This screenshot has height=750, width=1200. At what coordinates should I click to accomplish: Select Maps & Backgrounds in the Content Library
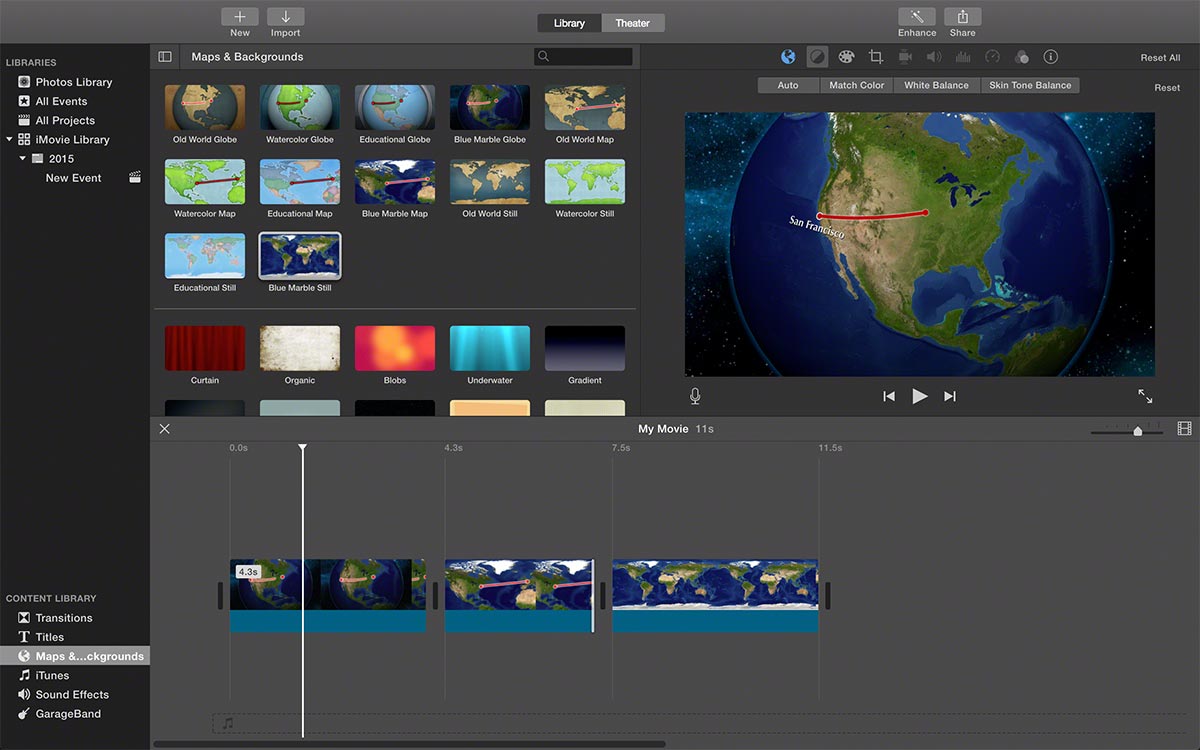click(x=75, y=656)
